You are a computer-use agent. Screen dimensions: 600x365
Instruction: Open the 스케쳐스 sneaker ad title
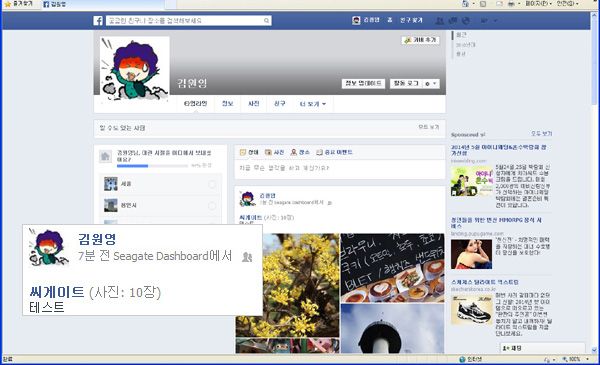point(485,282)
